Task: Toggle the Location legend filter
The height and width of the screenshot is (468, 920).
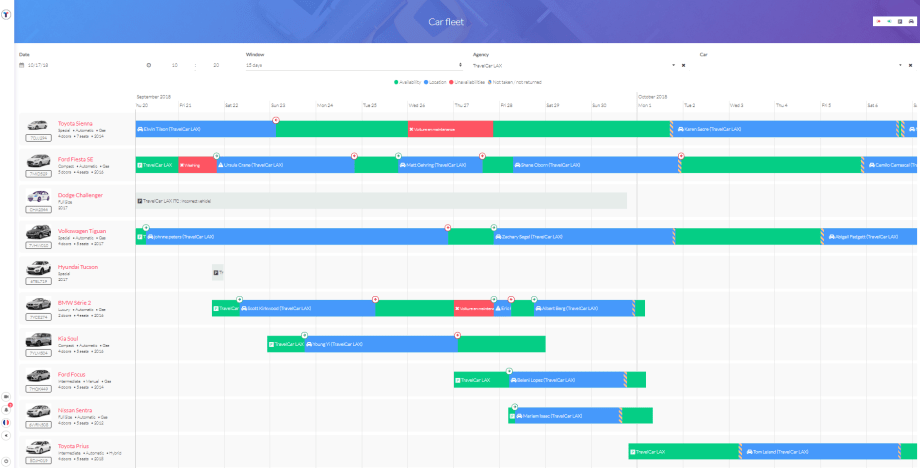Action: pos(435,82)
